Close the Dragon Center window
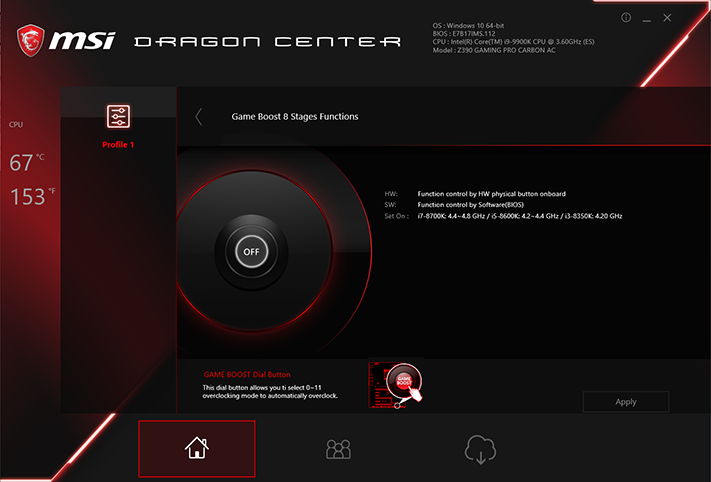The image size is (711, 482). point(667,18)
